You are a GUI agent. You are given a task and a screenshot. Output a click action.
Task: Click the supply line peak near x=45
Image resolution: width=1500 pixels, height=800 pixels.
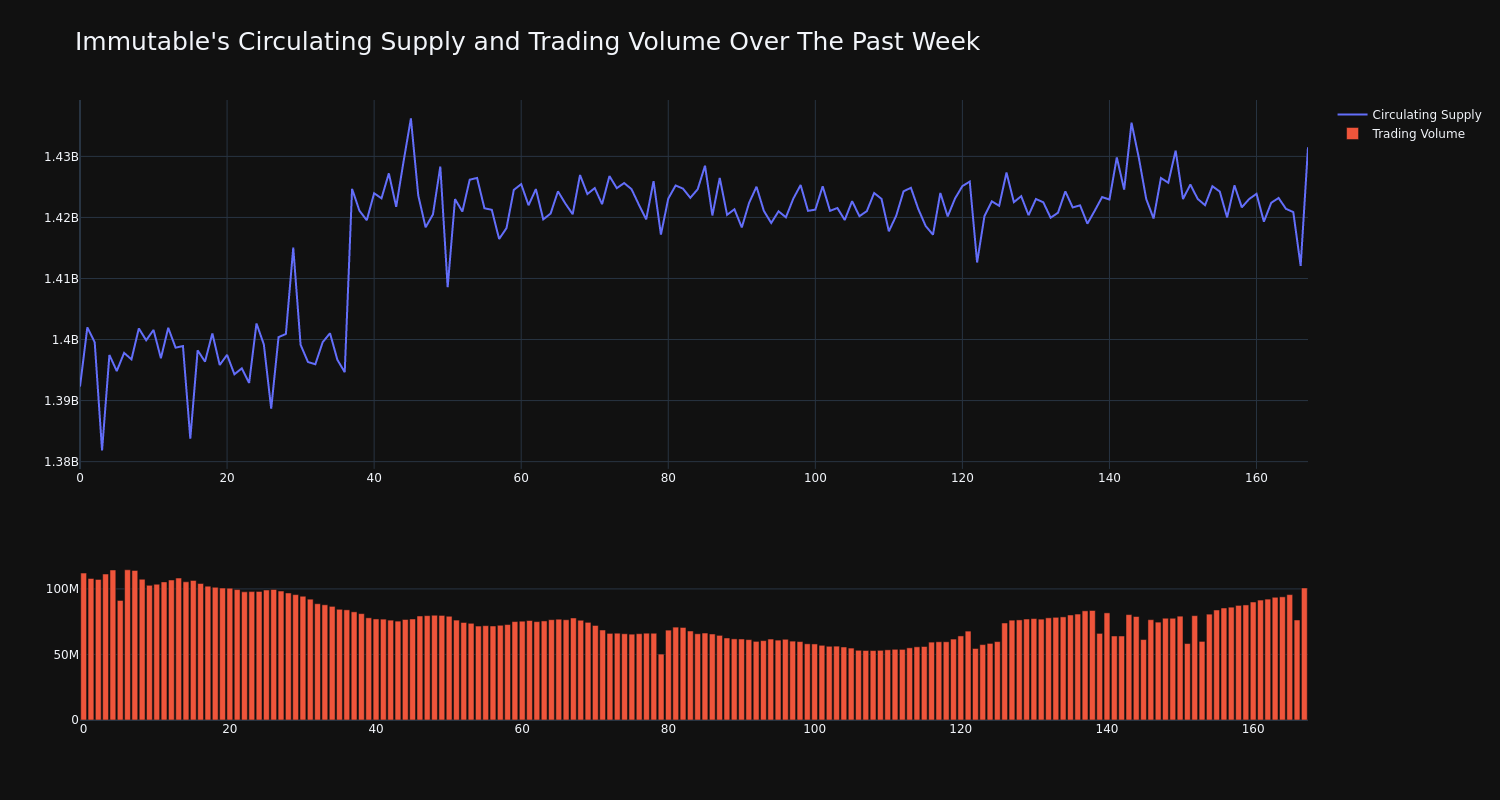(411, 119)
